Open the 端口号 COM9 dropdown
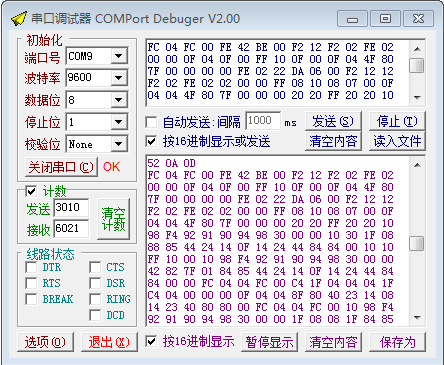Viewport: 444px width, 365px height. (x=119, y=56)
